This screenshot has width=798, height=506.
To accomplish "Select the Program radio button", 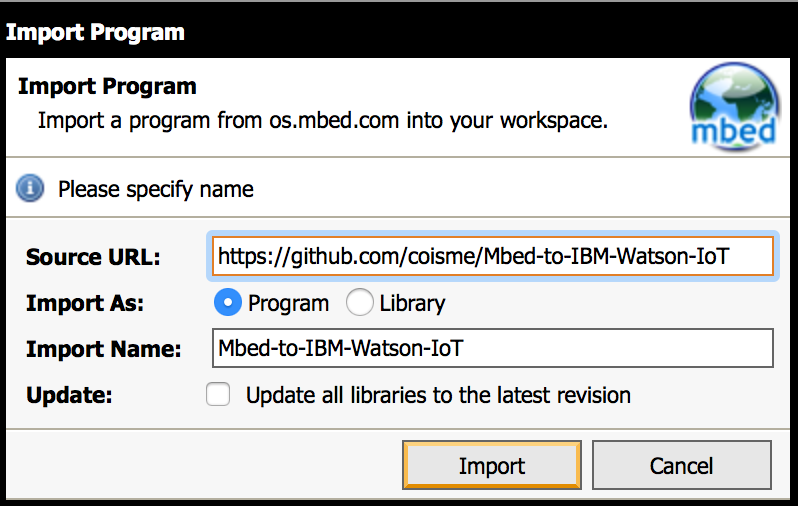I will pyautogui.click(x=227, y=302).
